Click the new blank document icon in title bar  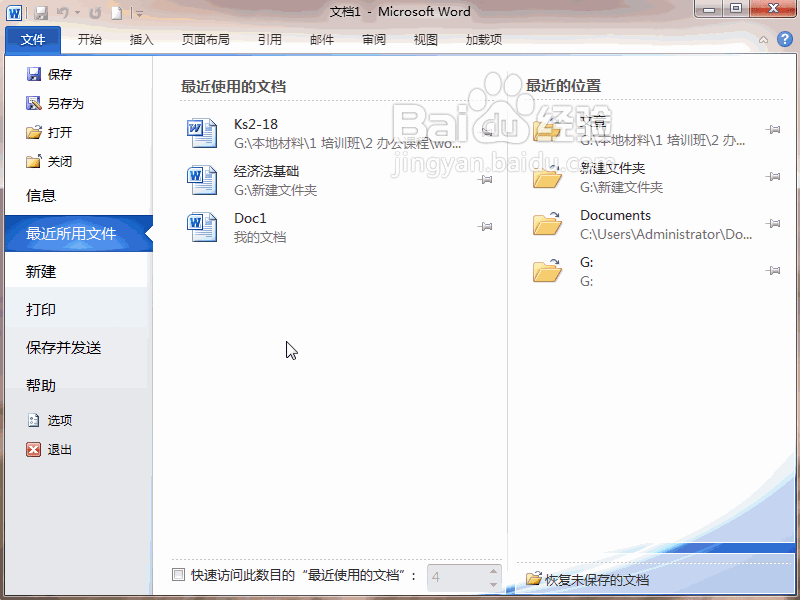click(117, 13)
